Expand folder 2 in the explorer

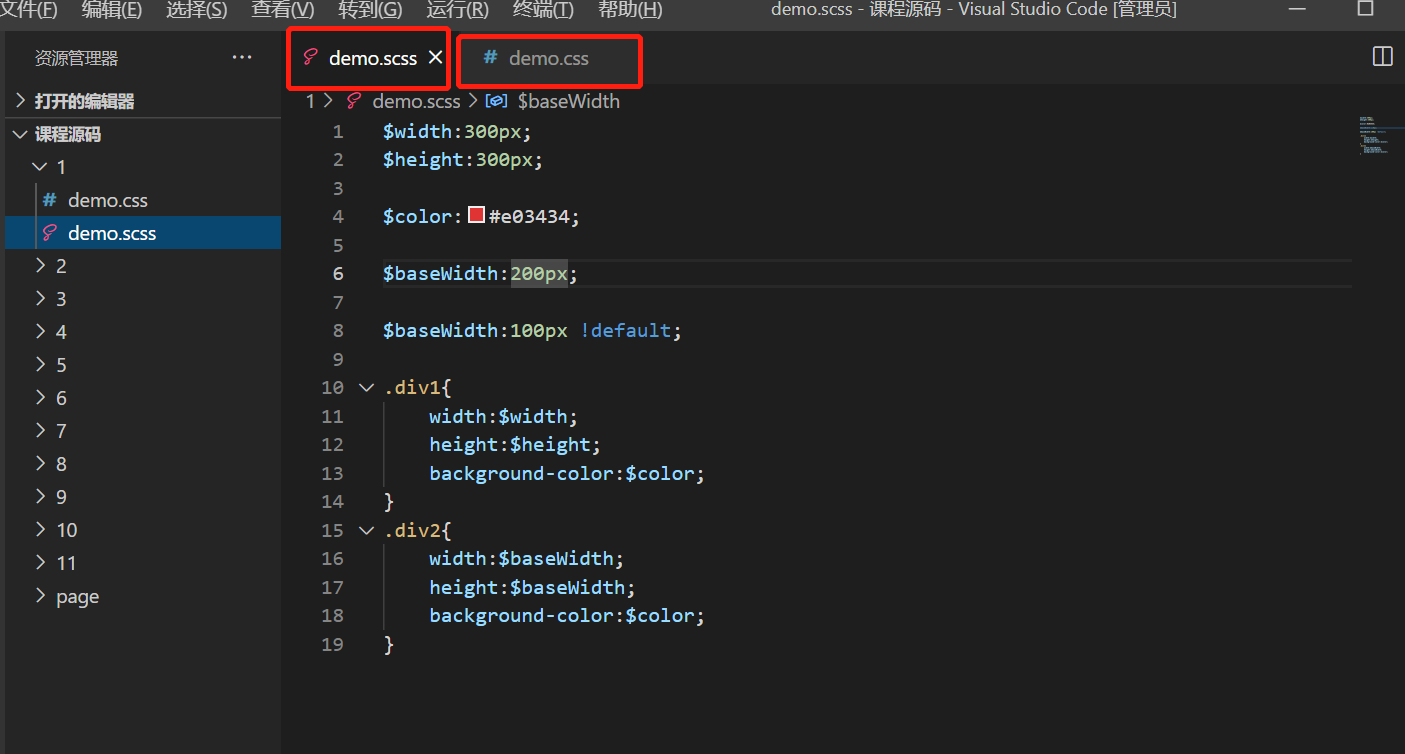tap(40, 266)
